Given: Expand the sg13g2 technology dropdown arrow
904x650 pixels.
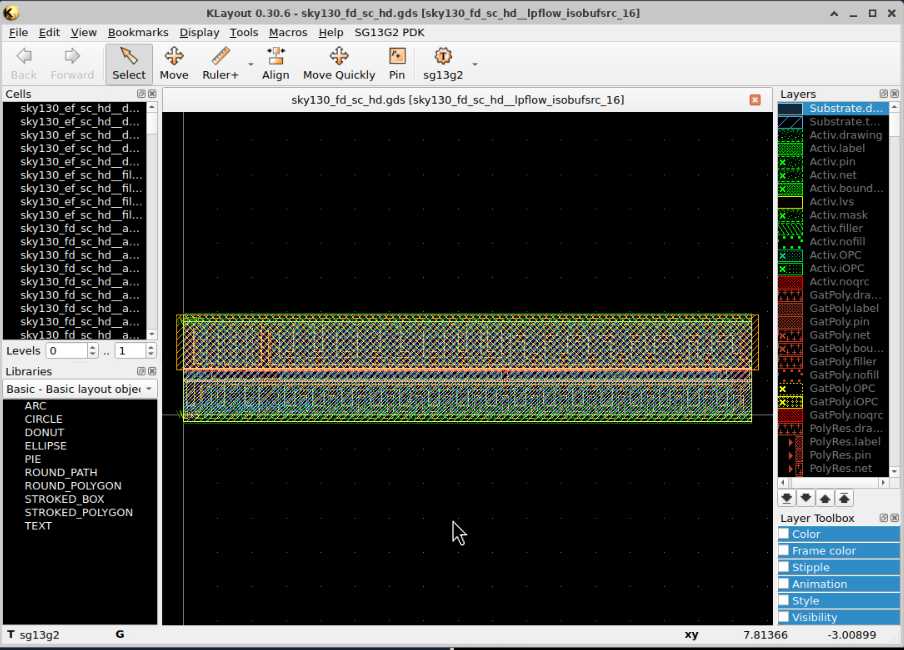Looking at the screenshot, I should (474, 64).
